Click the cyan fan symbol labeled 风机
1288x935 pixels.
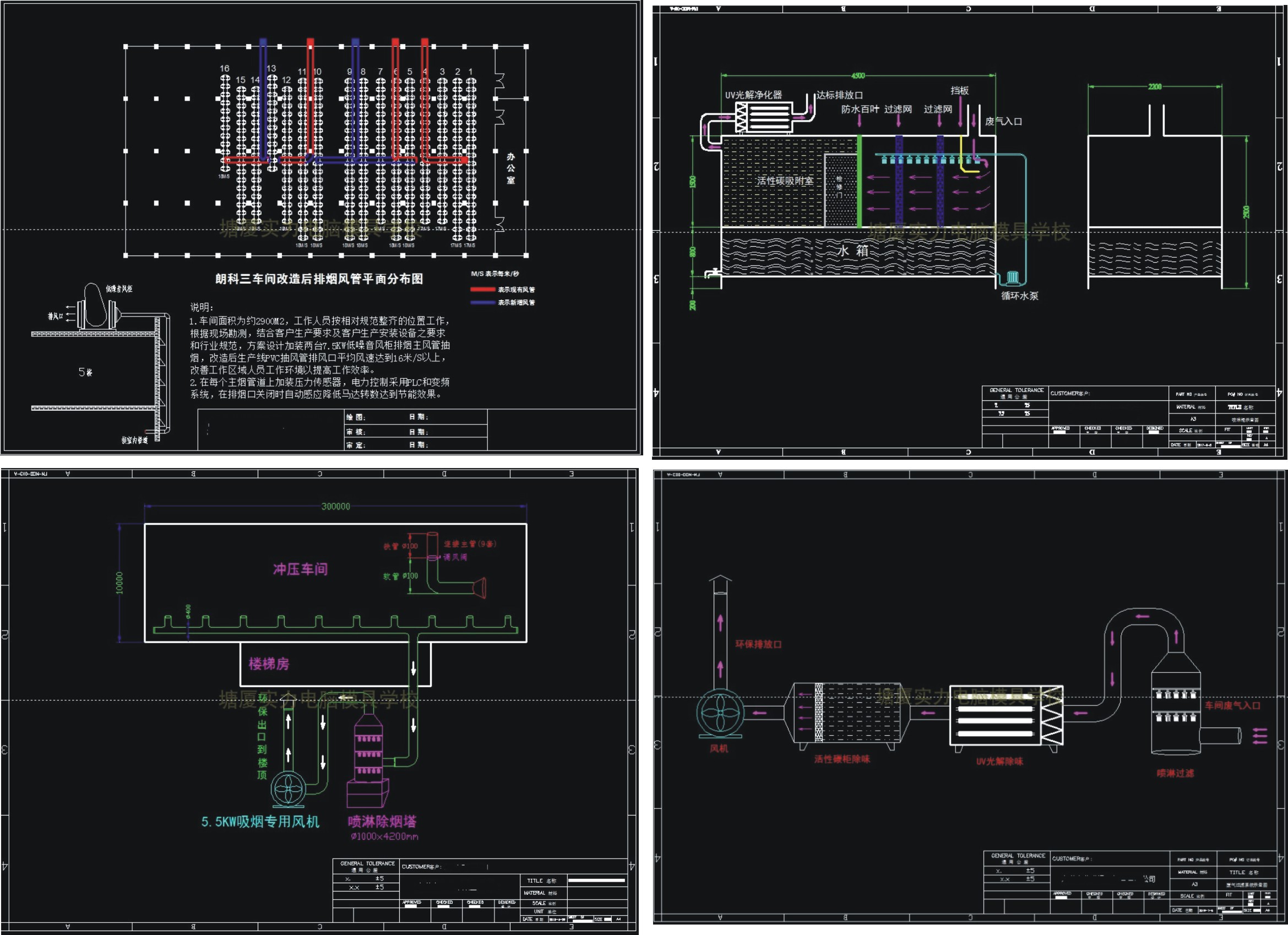(x=720, y=713)
